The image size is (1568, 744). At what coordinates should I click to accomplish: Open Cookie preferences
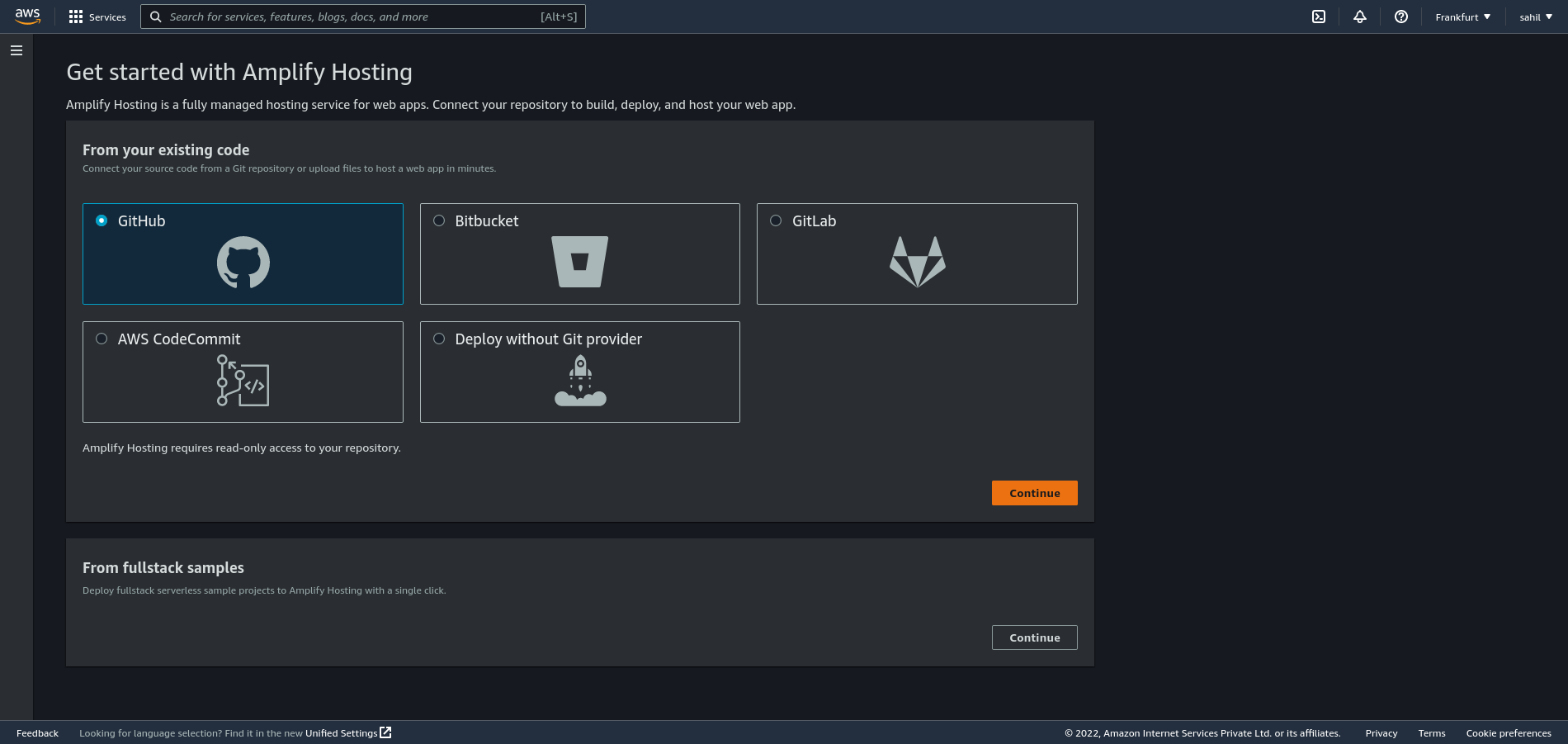pyautogui.click(x=1509, y=733)
